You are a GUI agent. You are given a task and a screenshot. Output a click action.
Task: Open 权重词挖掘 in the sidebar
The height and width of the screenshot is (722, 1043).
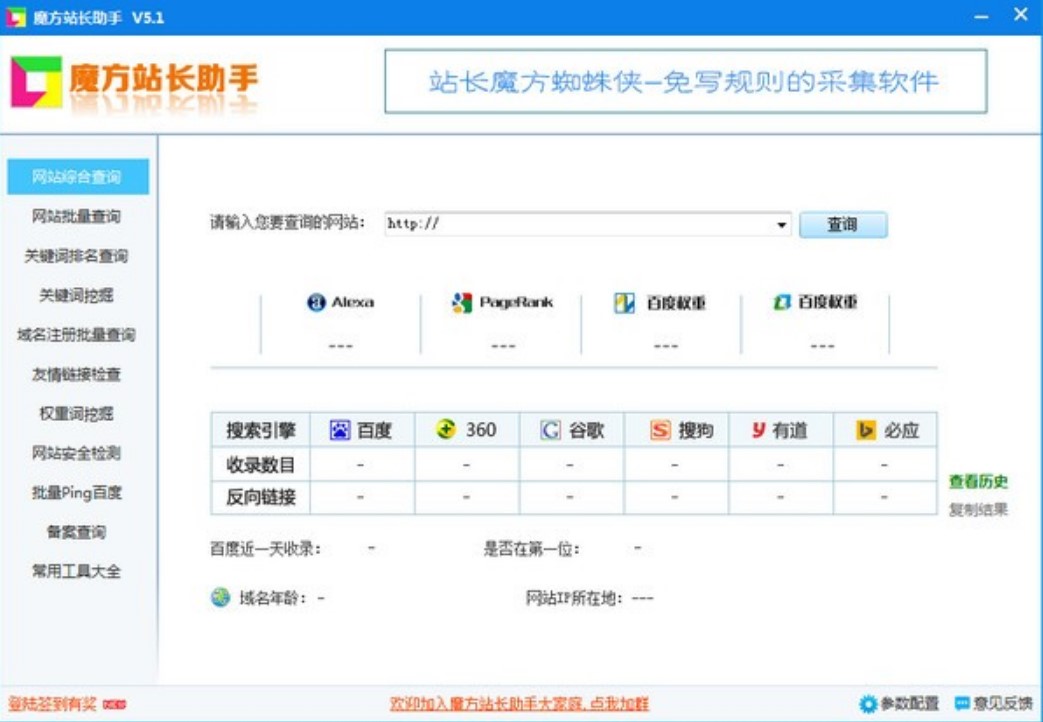[76, 413]
